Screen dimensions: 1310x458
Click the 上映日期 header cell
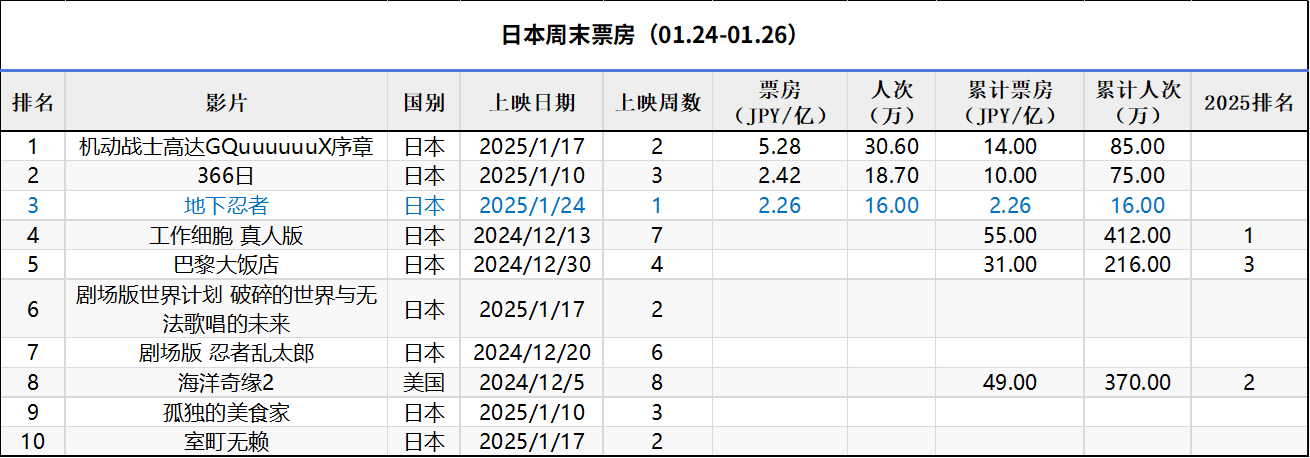[532, 102]
